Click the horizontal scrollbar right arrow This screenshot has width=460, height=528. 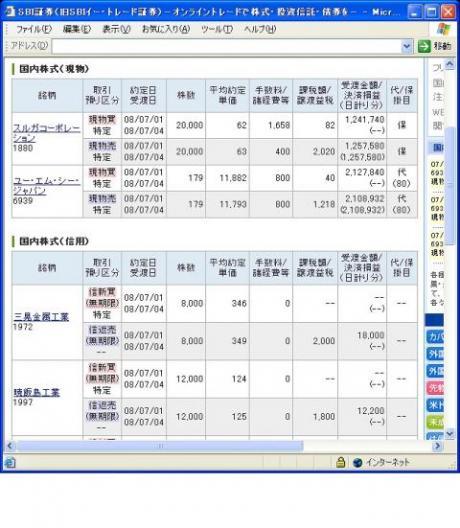pyautogui.click(x=437, y=446)
